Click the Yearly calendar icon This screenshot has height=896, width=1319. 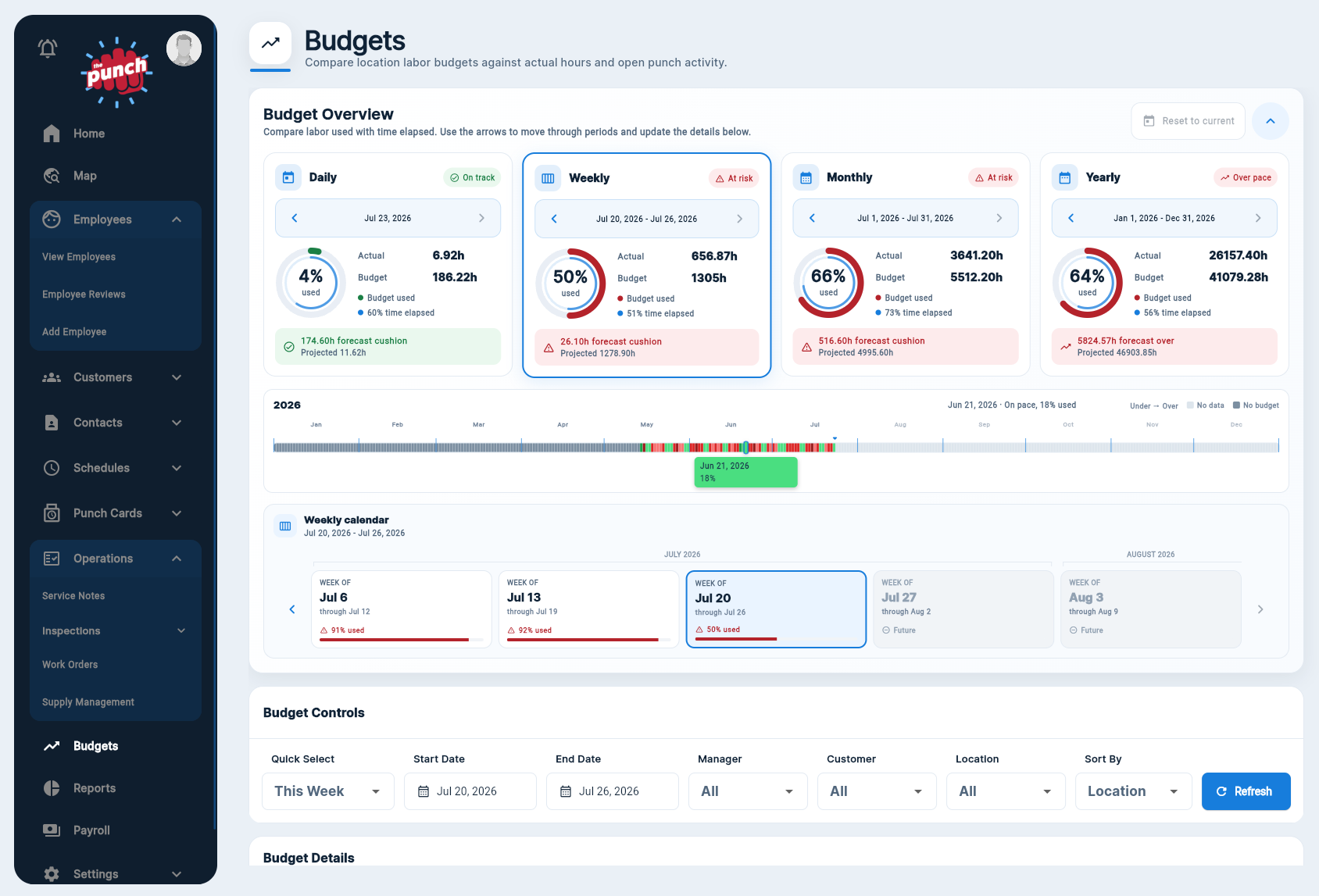click(x=1064, y=177)
